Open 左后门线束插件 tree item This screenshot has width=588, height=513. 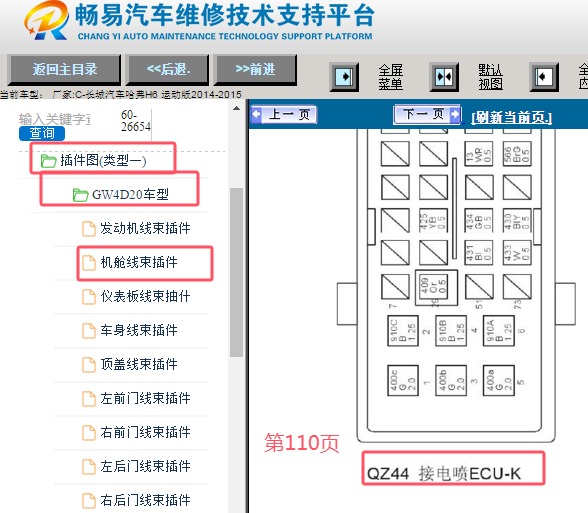click(x=145, y=466)
